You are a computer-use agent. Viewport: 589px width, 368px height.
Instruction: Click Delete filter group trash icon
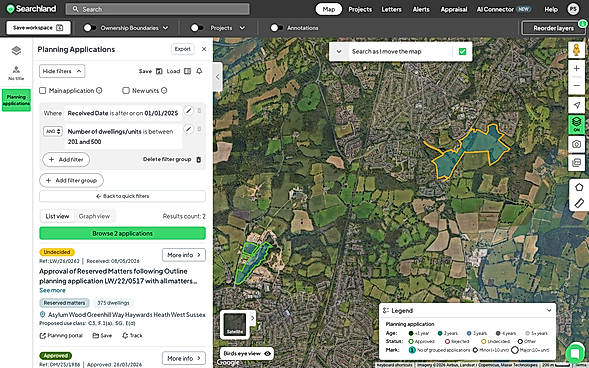pyautogui.click(x=199, y=160)
